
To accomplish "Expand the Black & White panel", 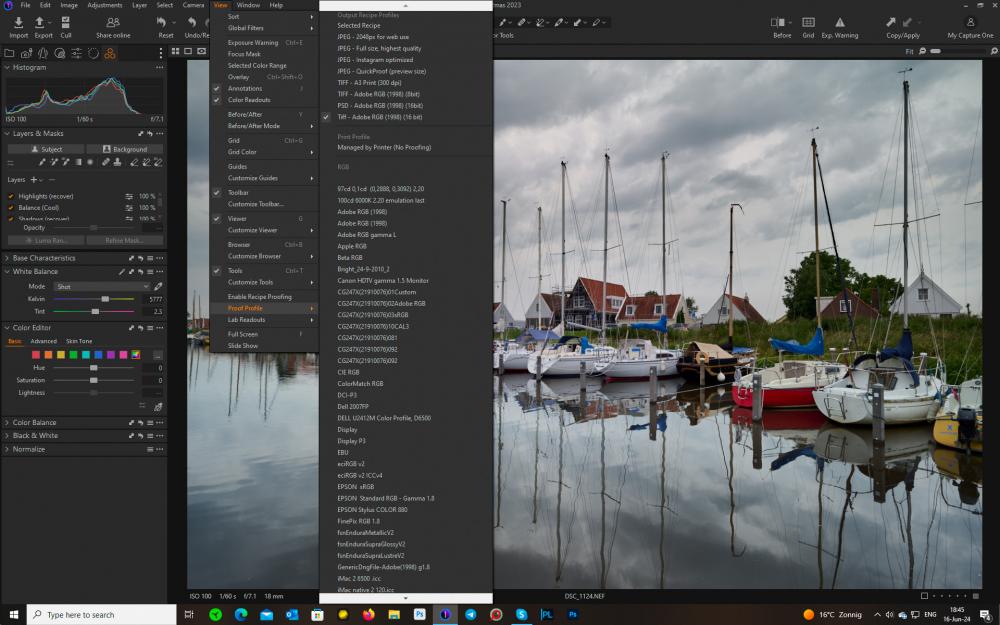I will click(7, 436).
